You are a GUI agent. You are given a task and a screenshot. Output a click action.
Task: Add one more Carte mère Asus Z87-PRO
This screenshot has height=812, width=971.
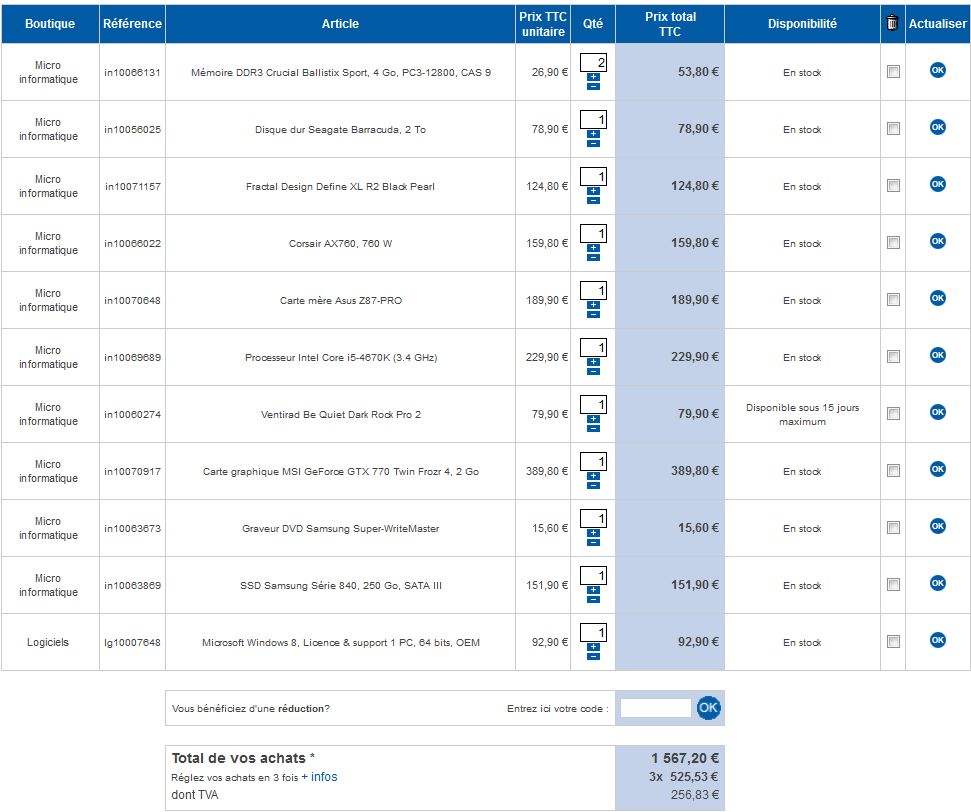tap(593, 305)
